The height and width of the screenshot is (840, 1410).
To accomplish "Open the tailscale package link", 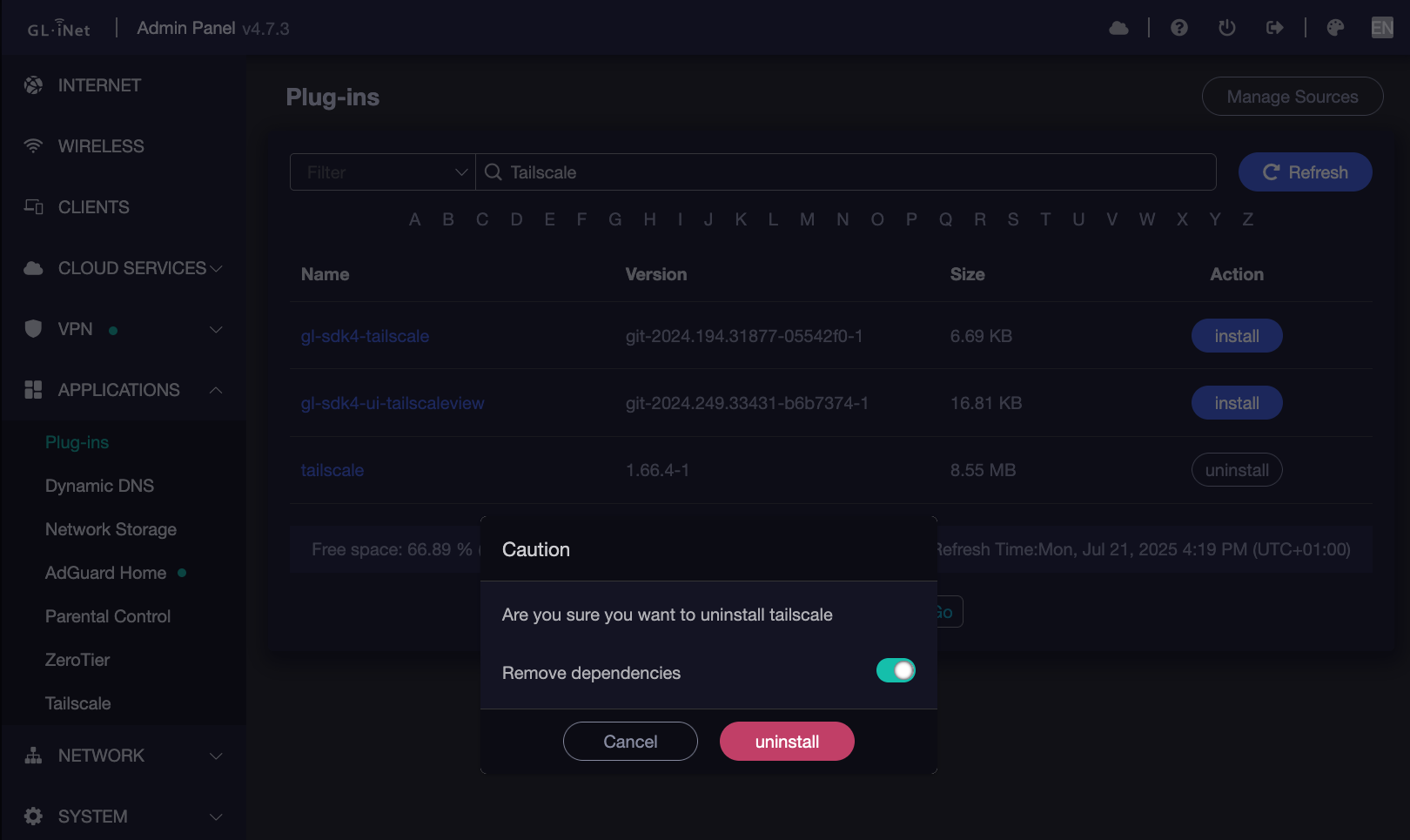I will pos(332,470).
